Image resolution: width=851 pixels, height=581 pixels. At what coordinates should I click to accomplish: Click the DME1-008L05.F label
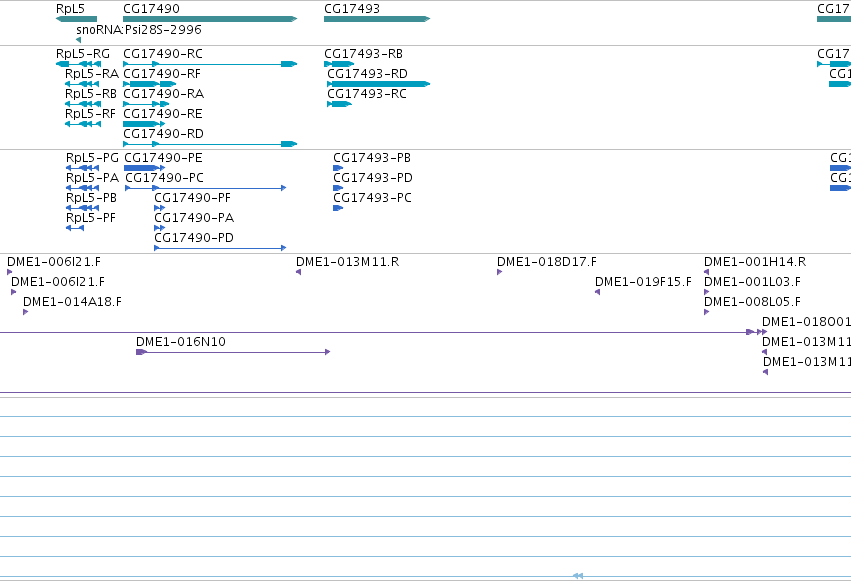[x=752, y=302]
